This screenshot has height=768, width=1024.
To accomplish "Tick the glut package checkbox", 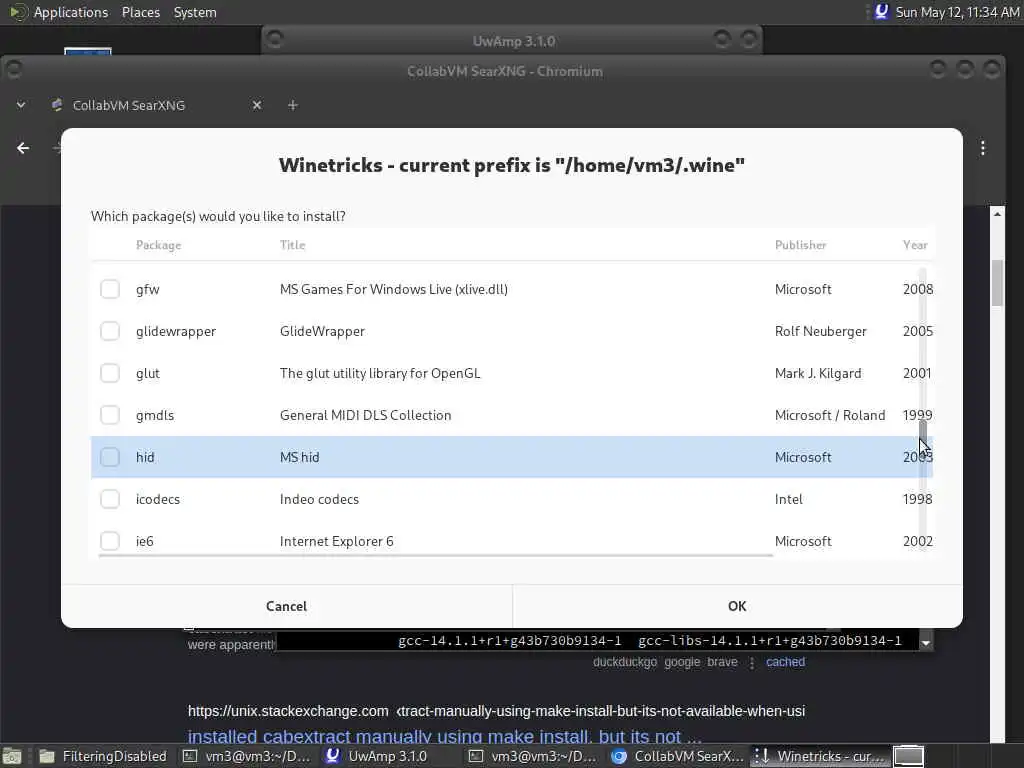I will click(x=110, y=373).
